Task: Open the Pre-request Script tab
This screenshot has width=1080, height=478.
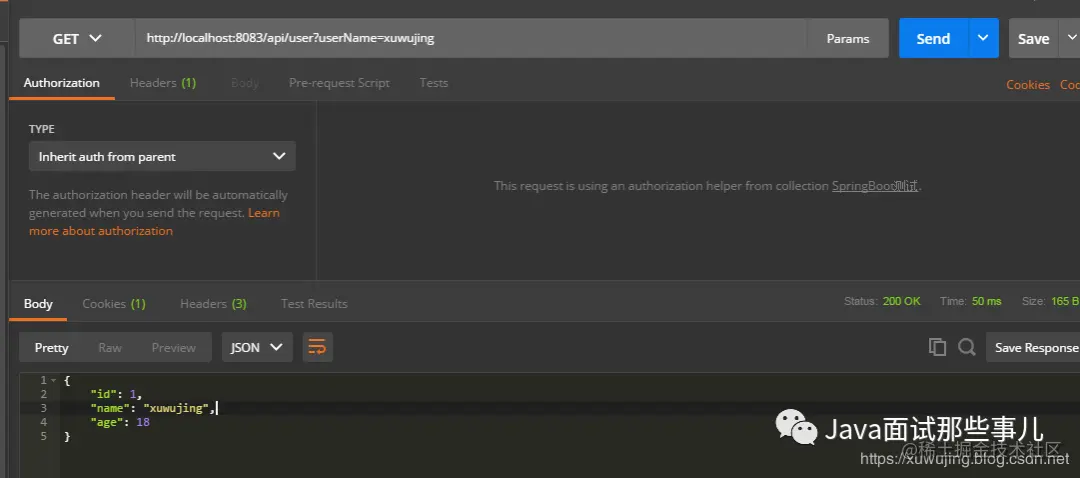Action: click(339, 83)
